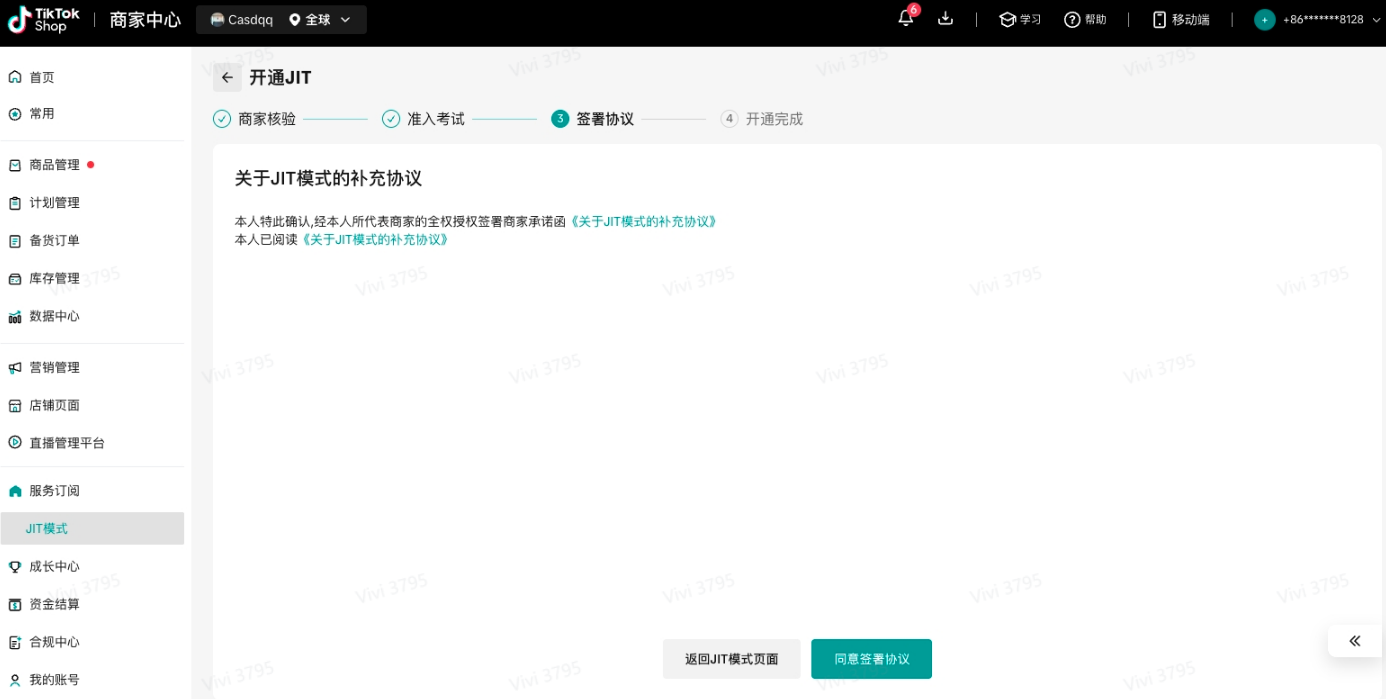Open 数据中心 in the sidebar
Image resolution: width=1386 pixels, height=699 pixels.
pos(55,316)
